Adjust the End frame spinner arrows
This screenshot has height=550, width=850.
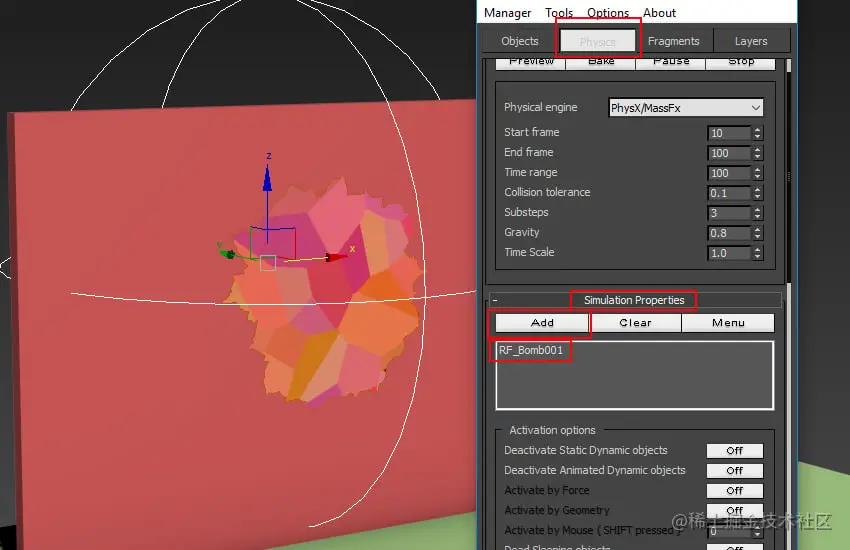pyautogui.click(x=758, y=153)
